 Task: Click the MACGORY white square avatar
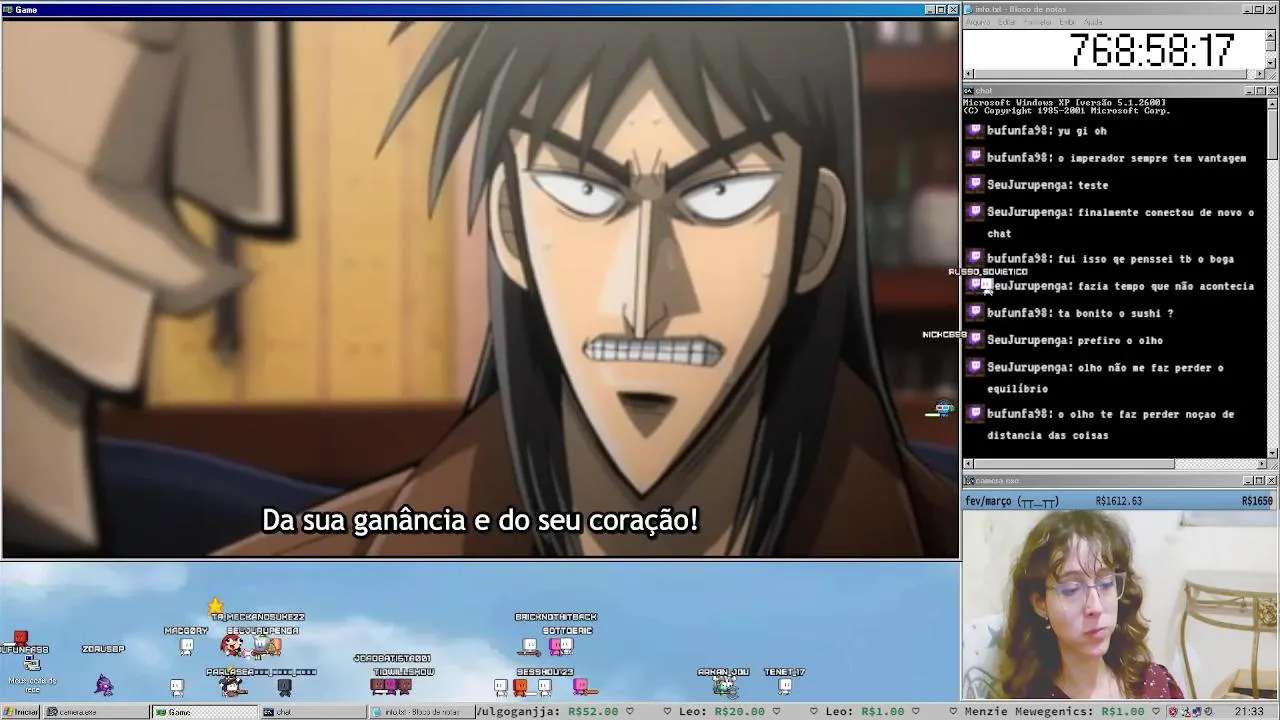(x=187, y=647)
